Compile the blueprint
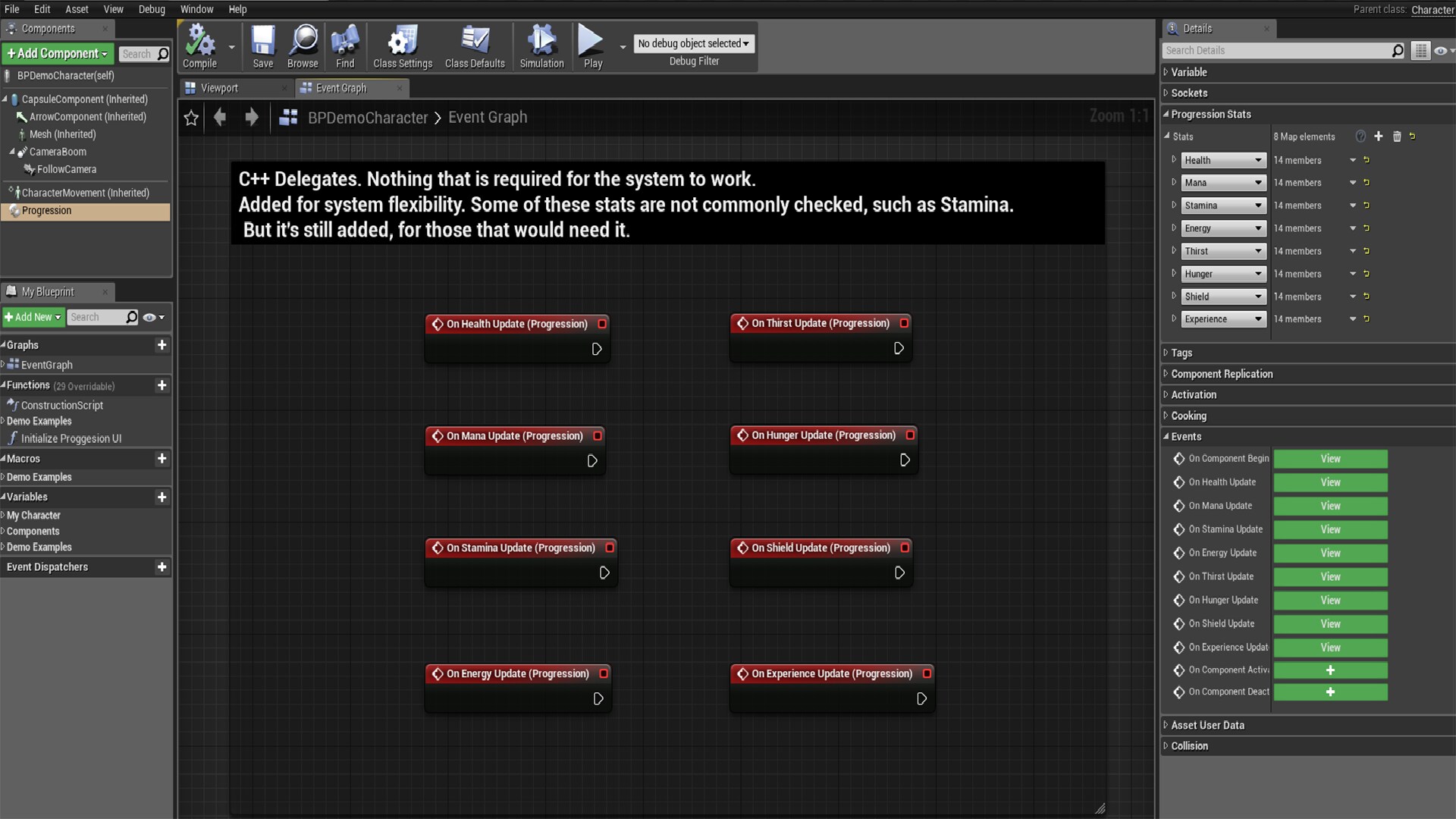The width and height of the screenshot is (1456, 819). point(199,45)
